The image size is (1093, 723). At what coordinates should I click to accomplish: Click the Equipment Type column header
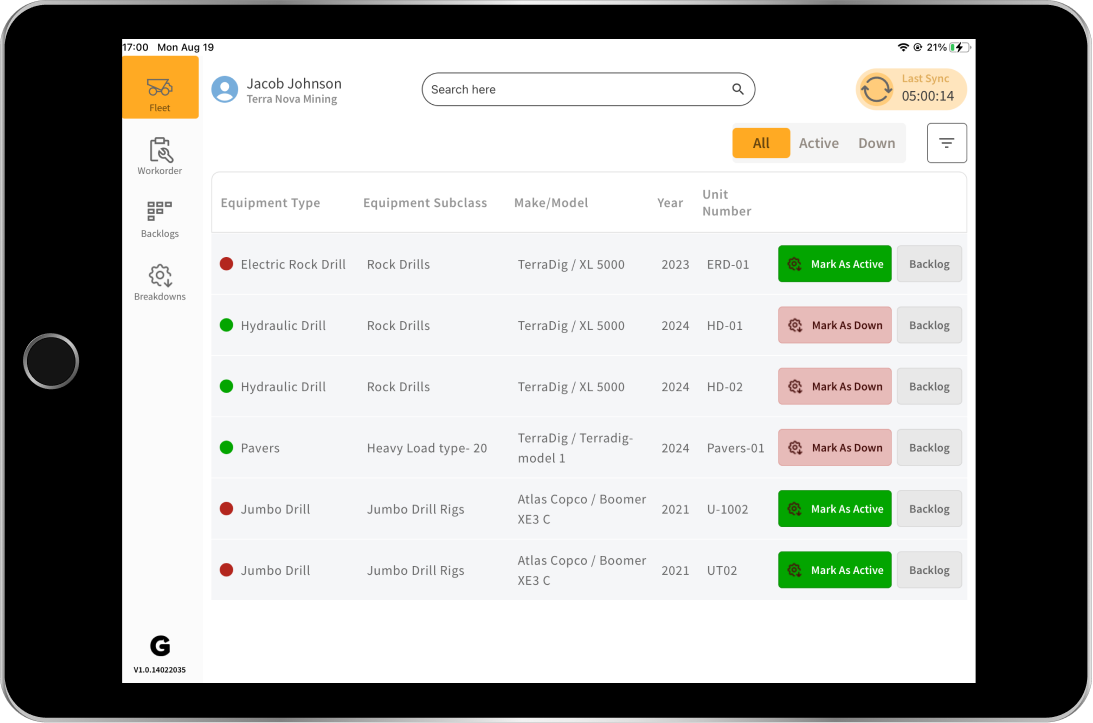[x=270, y=203]
